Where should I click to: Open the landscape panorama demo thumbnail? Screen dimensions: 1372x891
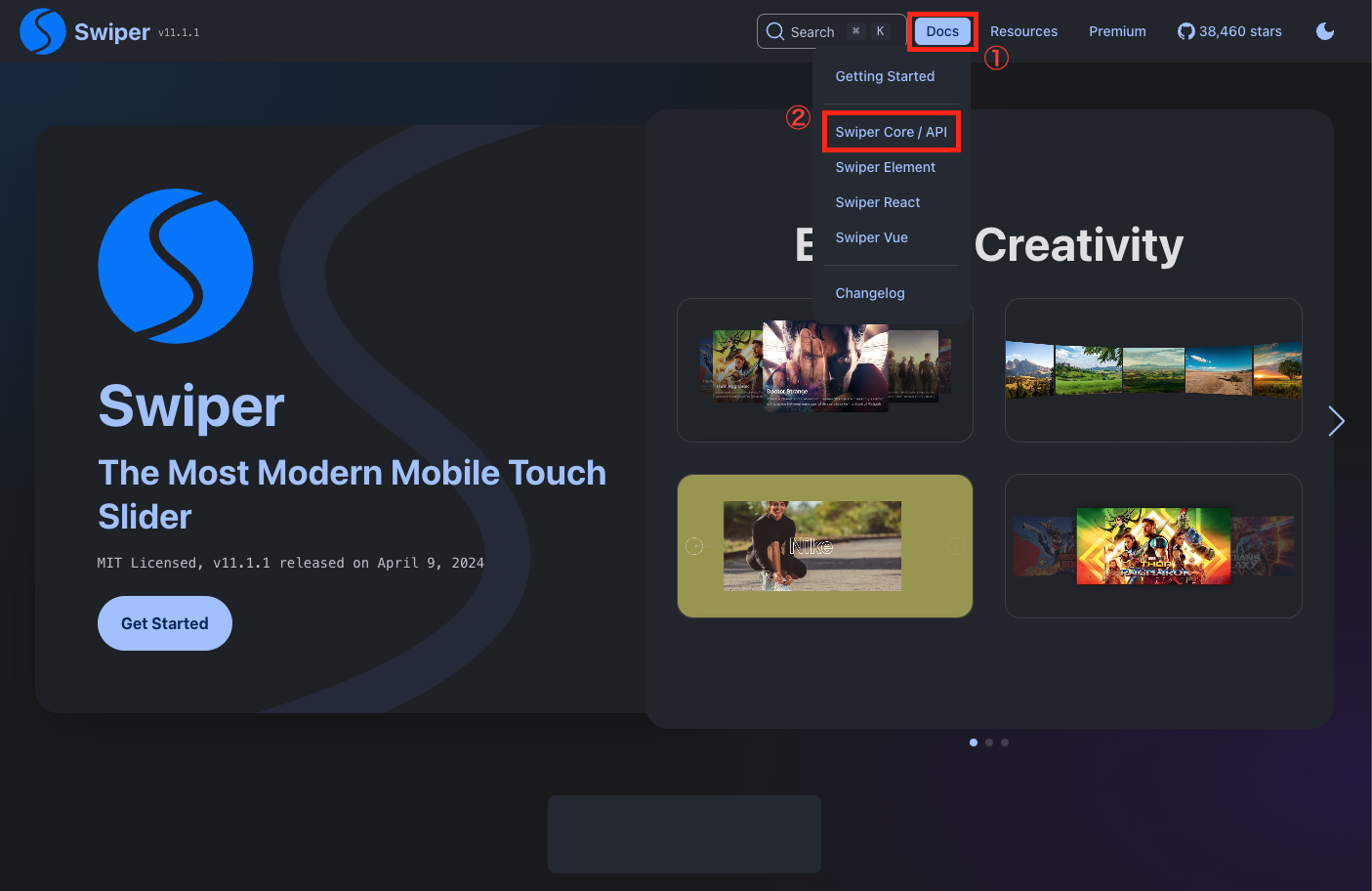tap(1153, 370)
